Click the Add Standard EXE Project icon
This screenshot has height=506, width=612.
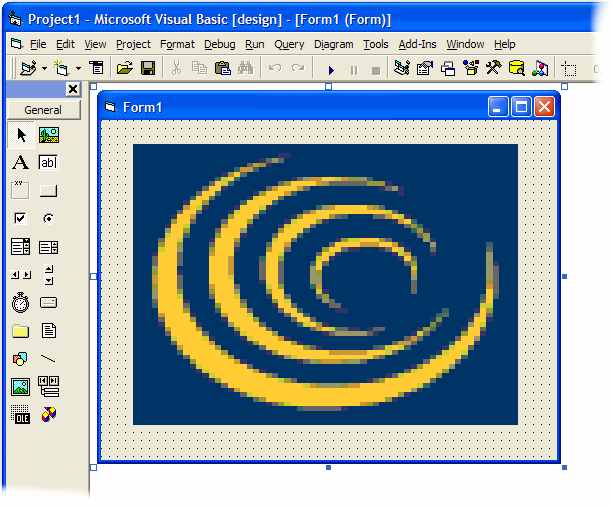[28, 68]
